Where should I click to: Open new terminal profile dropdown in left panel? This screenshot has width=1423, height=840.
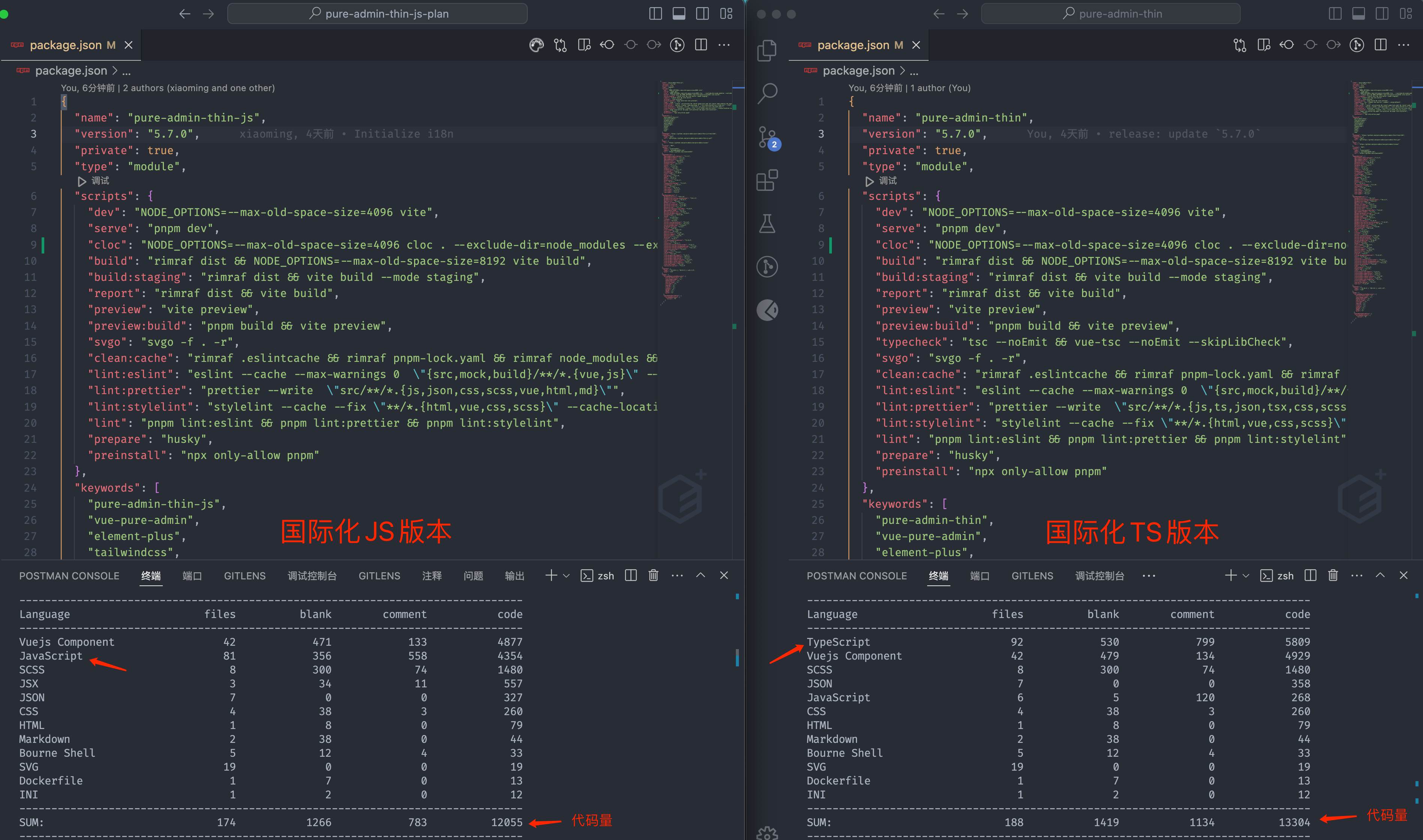pyautogui.click(x=566, y=576)
